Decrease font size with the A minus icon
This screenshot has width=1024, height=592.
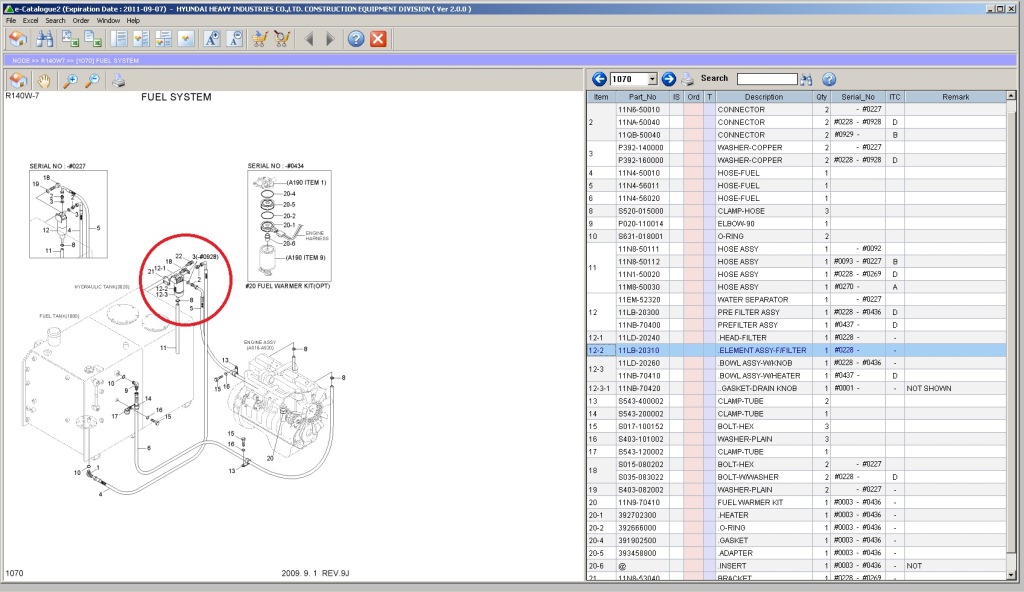pyautogui.click(x=235, y=39)
